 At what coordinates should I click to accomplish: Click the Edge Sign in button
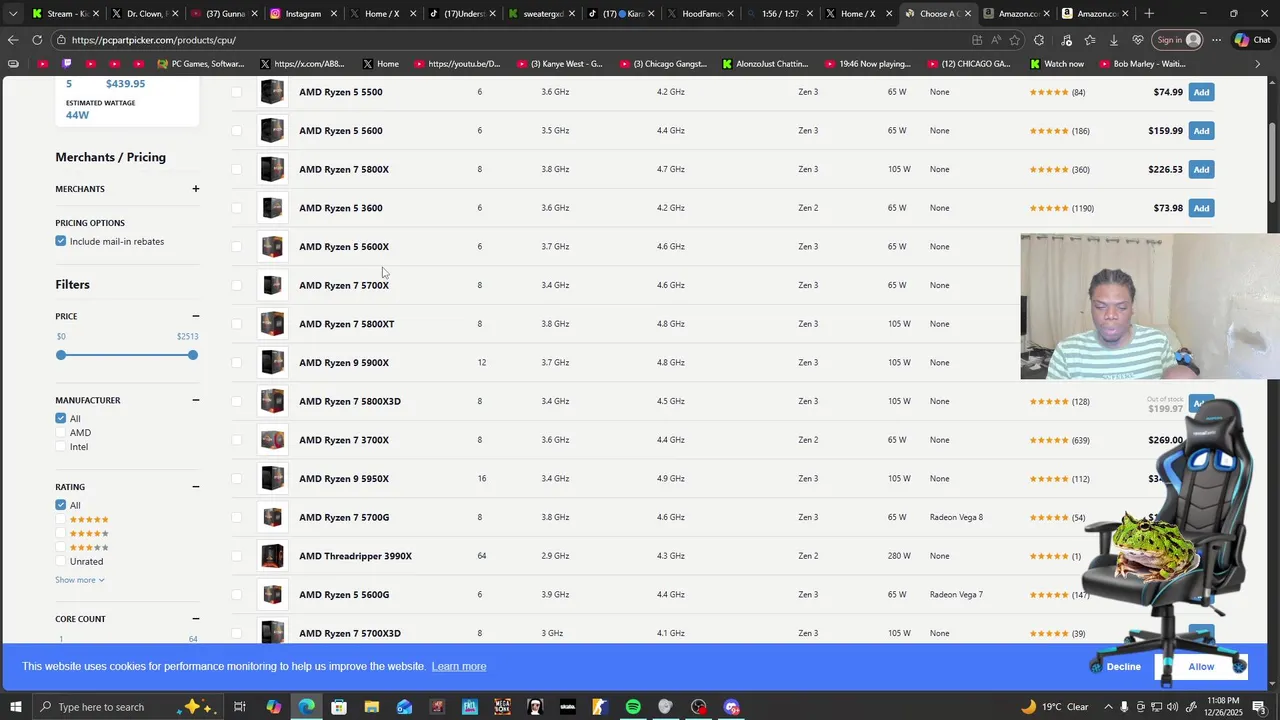point(1178,40)
